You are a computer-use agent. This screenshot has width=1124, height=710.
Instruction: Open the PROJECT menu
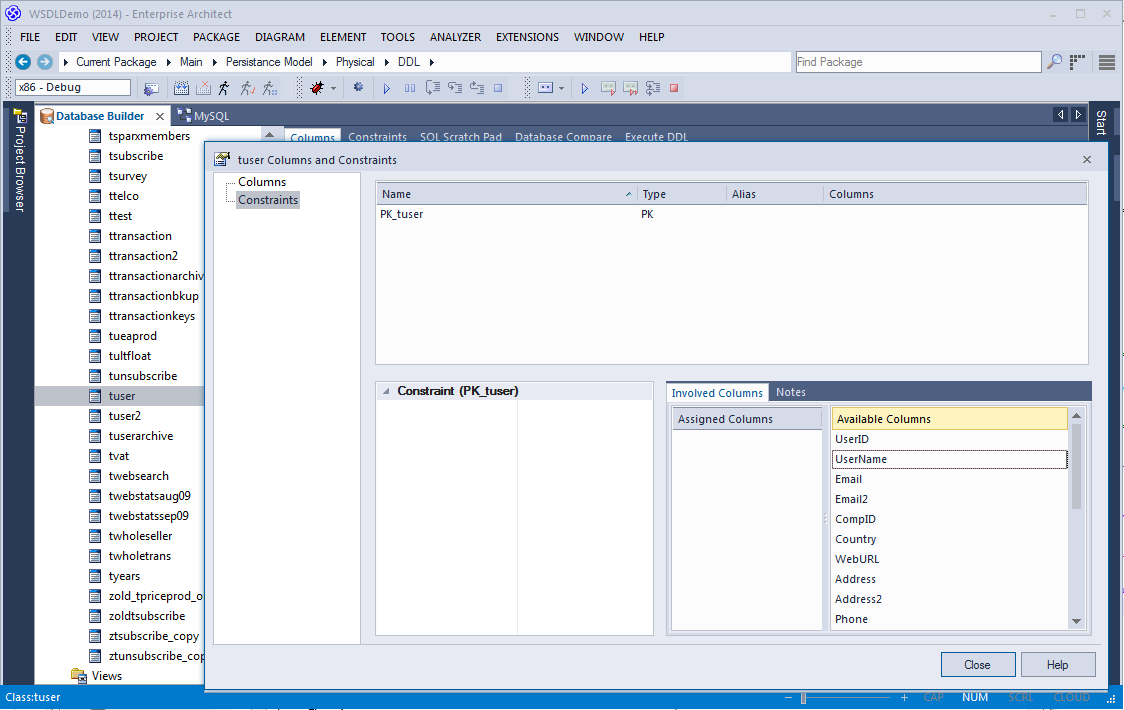tap(156, 37)
